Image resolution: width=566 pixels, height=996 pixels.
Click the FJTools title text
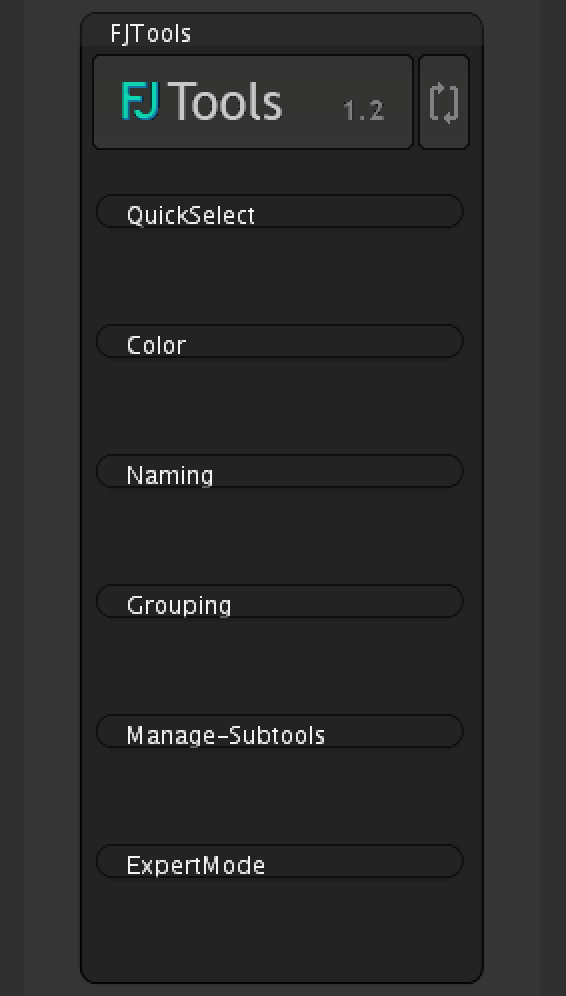151,33
